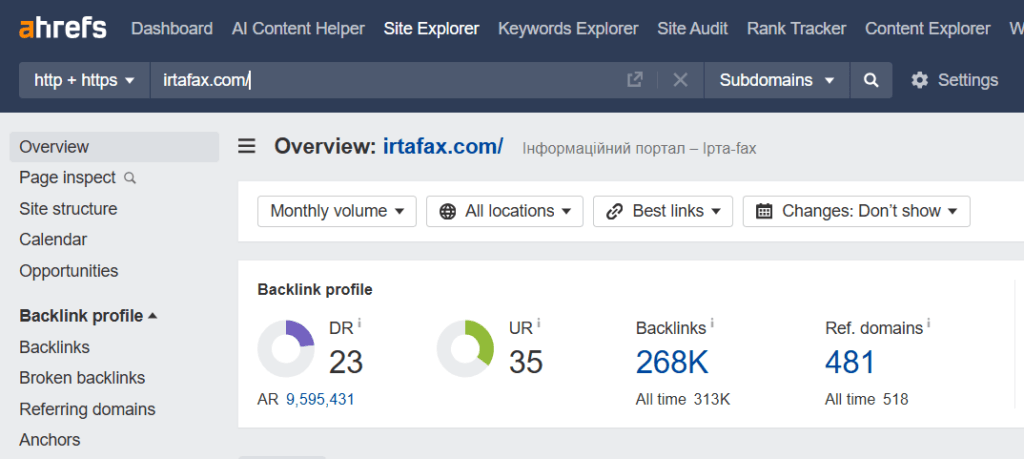Click the DR info icon
Viewport: 1024px width, 459px height.
point(359,323)
